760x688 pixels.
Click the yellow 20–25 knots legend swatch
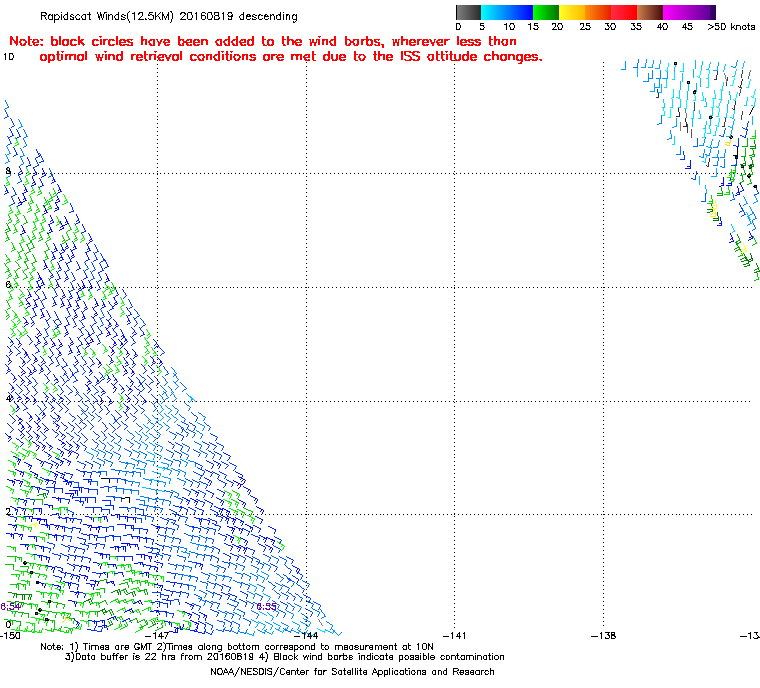572,12
